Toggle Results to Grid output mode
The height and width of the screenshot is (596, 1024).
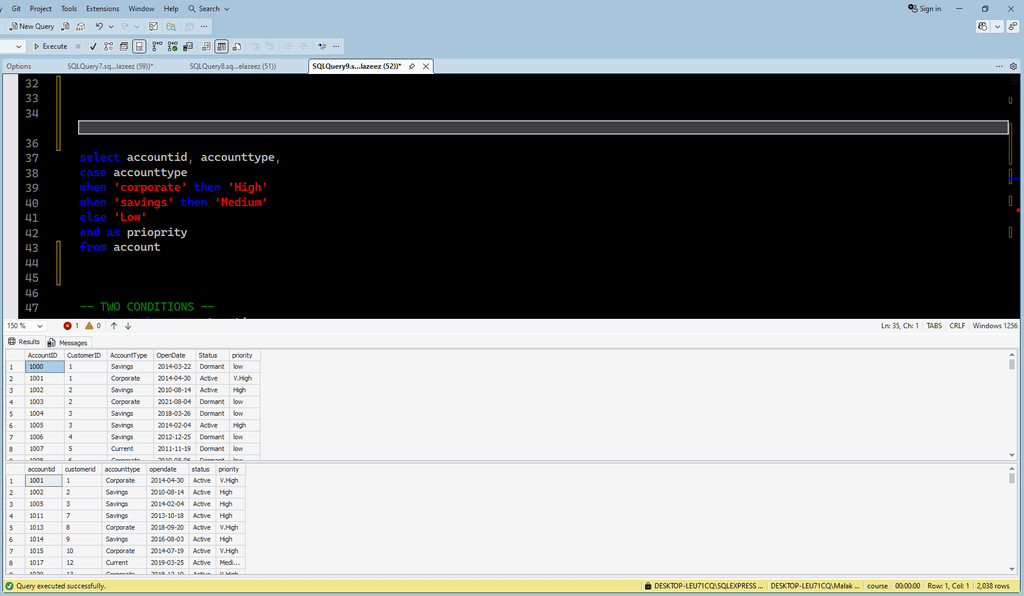pyautogui.click(x=221, y=46)
